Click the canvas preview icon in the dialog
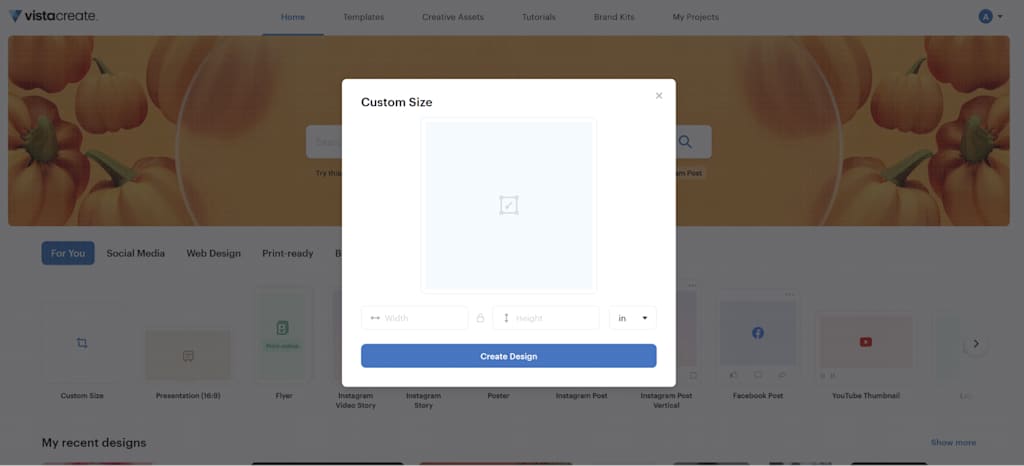Screen dimensions: 1024x466 point(509,205)
